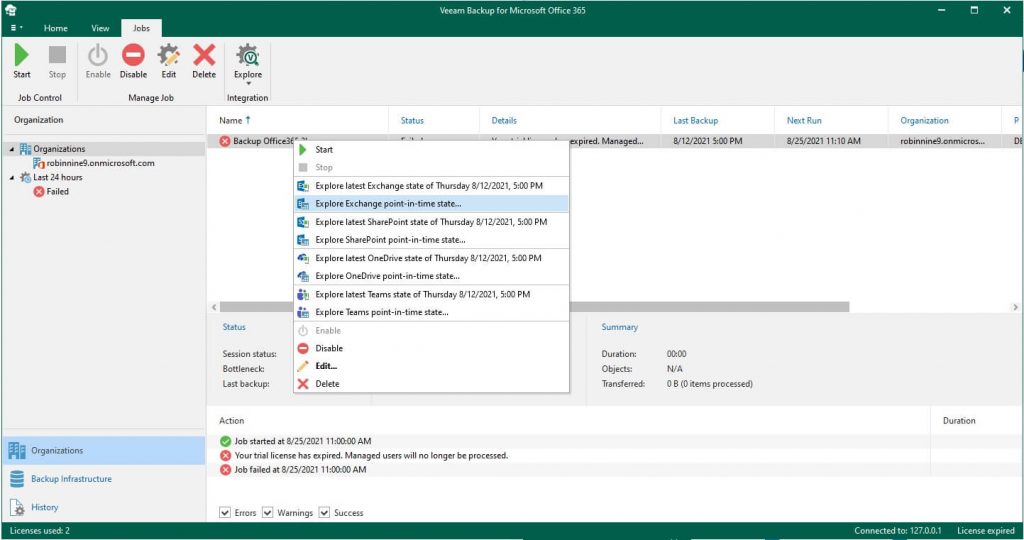Click scroll-left arrow of job list

pyautogui.click(x=214, y=307)
